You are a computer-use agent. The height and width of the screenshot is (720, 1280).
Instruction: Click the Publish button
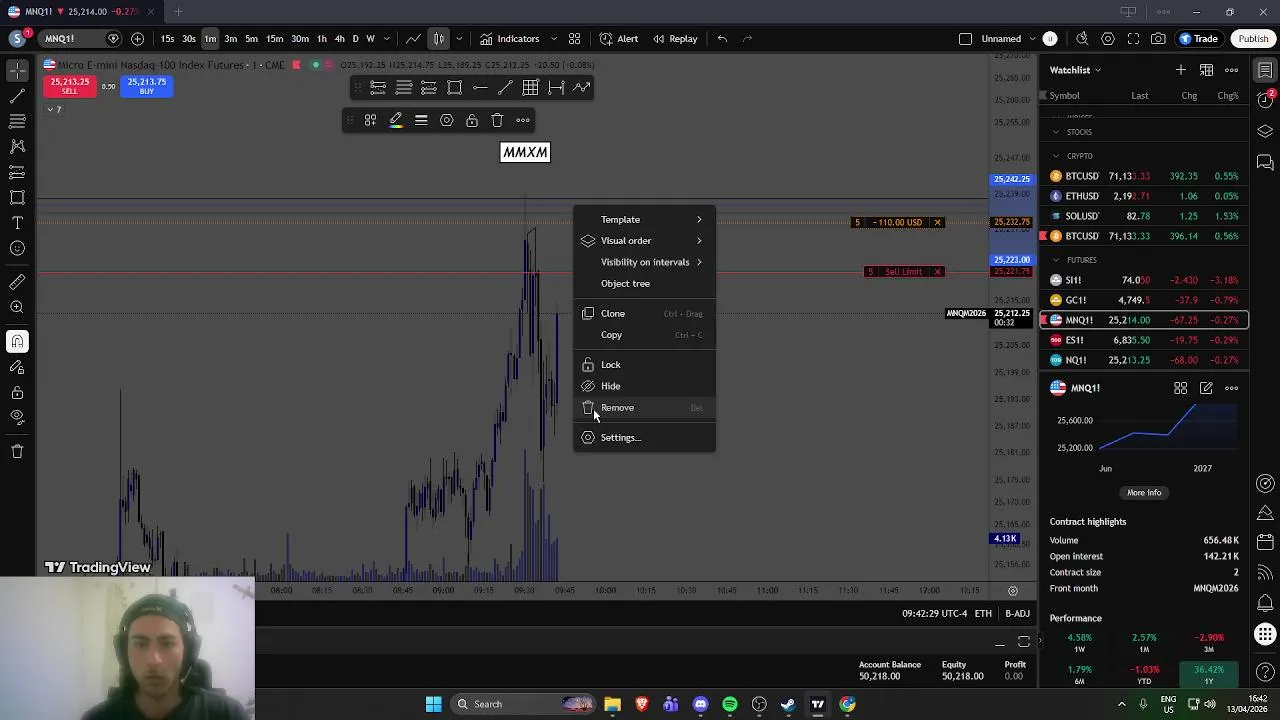(1253, 39)
